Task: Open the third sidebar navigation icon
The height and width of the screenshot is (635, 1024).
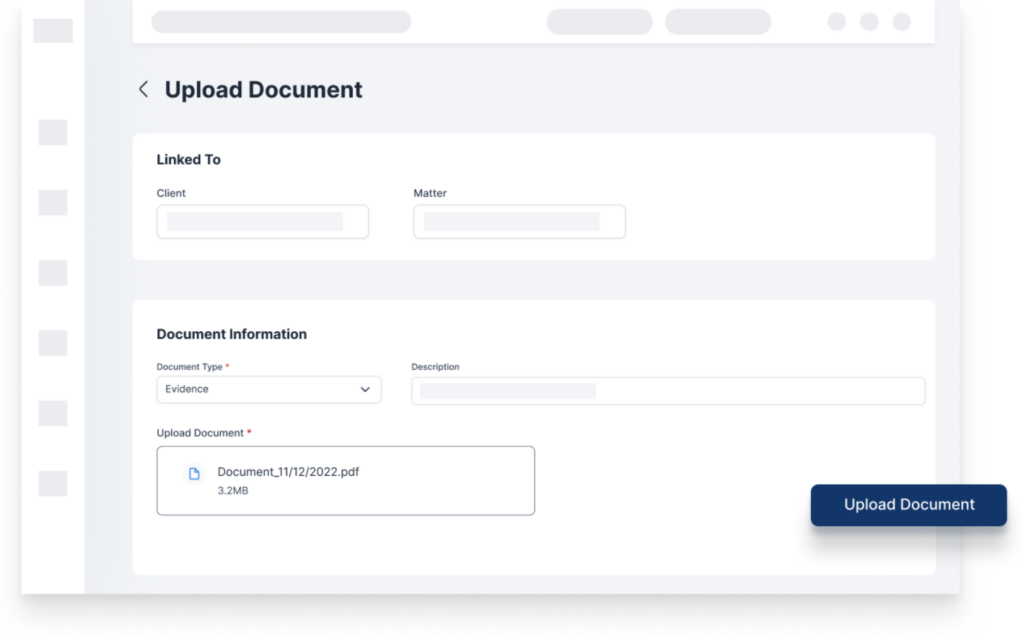Action: (x=53, y=273)
